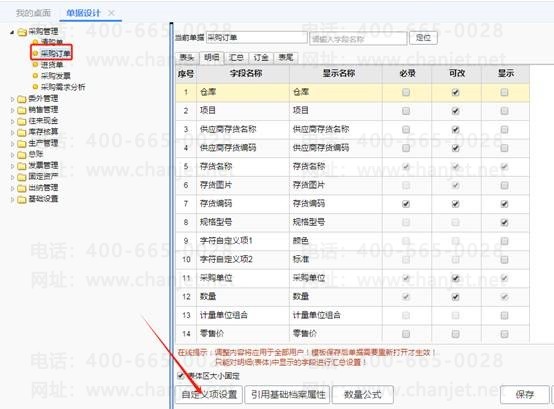554x409 pixels.
Task: Click the 发票管理 folder icon
Action: (22, 166)
